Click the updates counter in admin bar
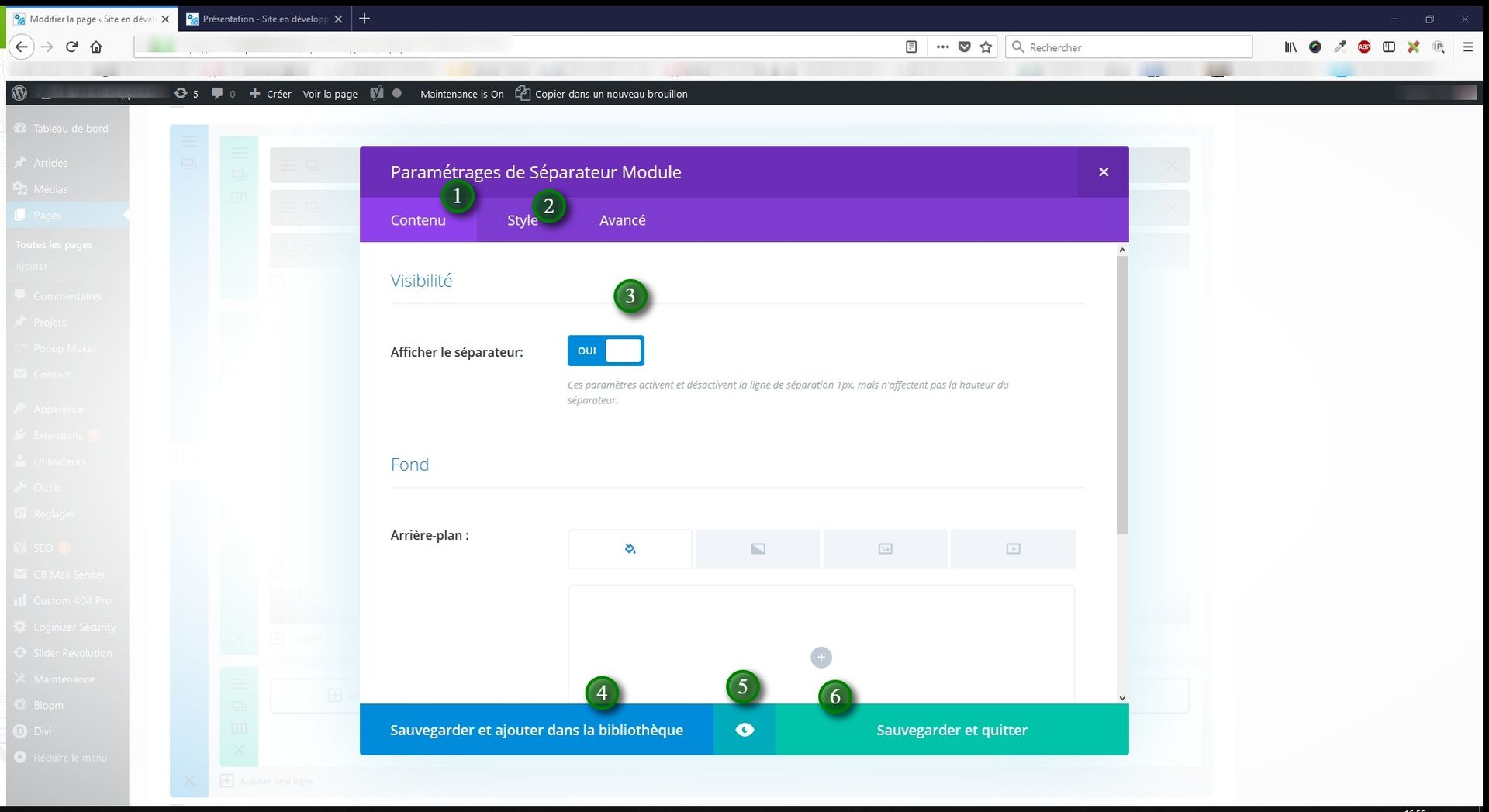The width and height of the screenshot is (1489, 812). [x=186, y=94]
